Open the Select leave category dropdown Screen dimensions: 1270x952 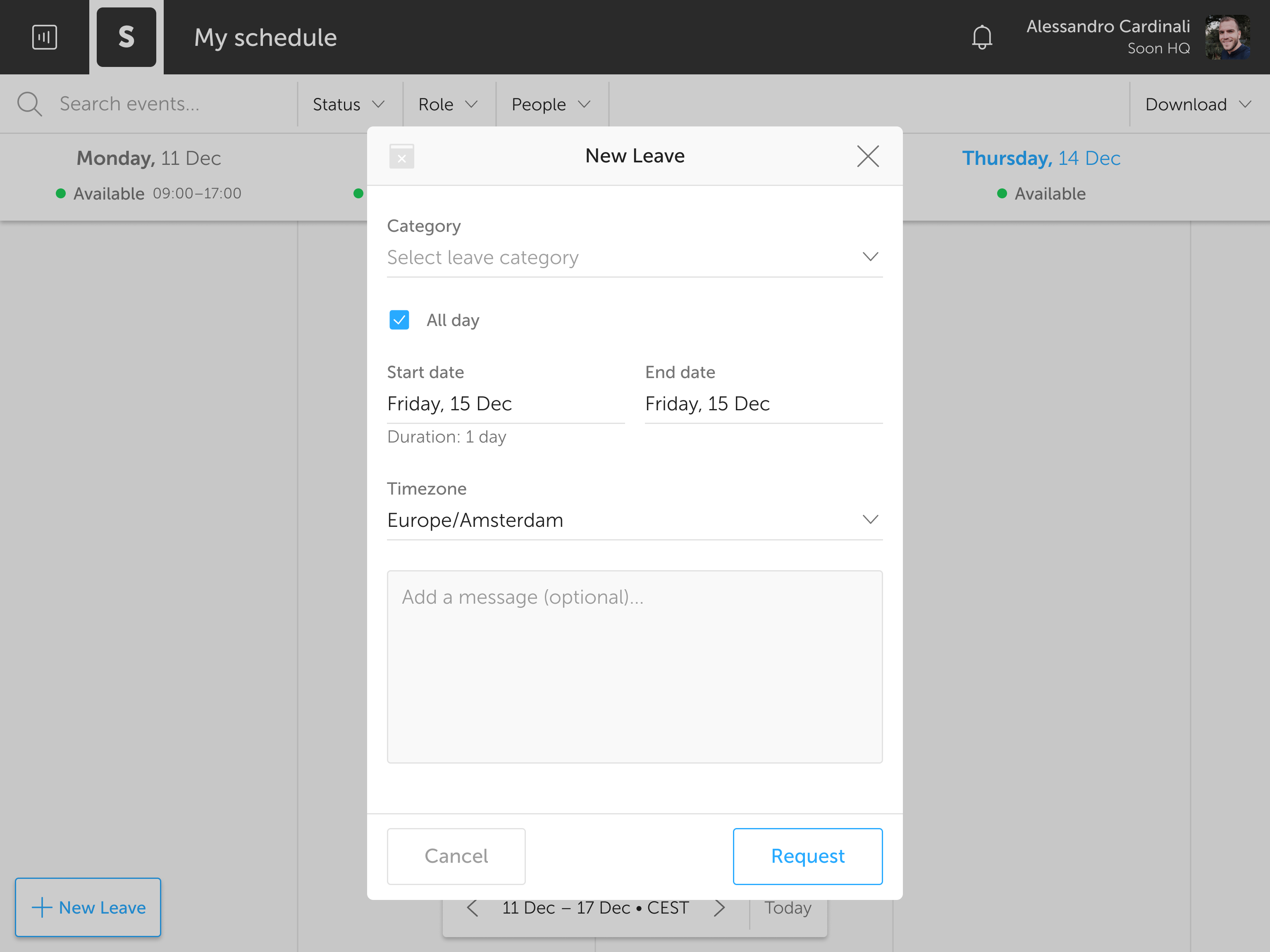(635, 258)
